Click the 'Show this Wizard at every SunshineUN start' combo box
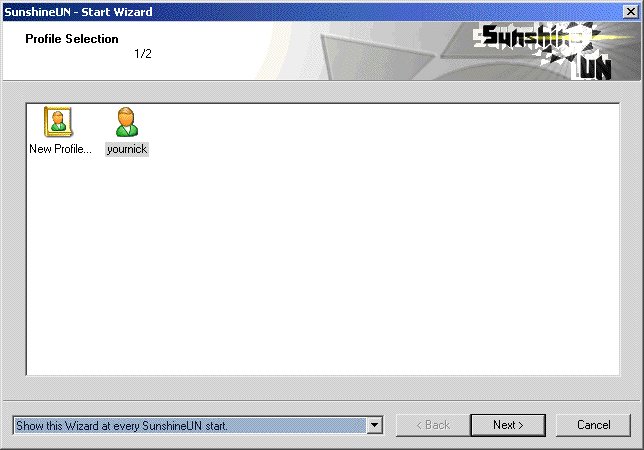Viewport: 644px width, 450px height. (198, 425)
